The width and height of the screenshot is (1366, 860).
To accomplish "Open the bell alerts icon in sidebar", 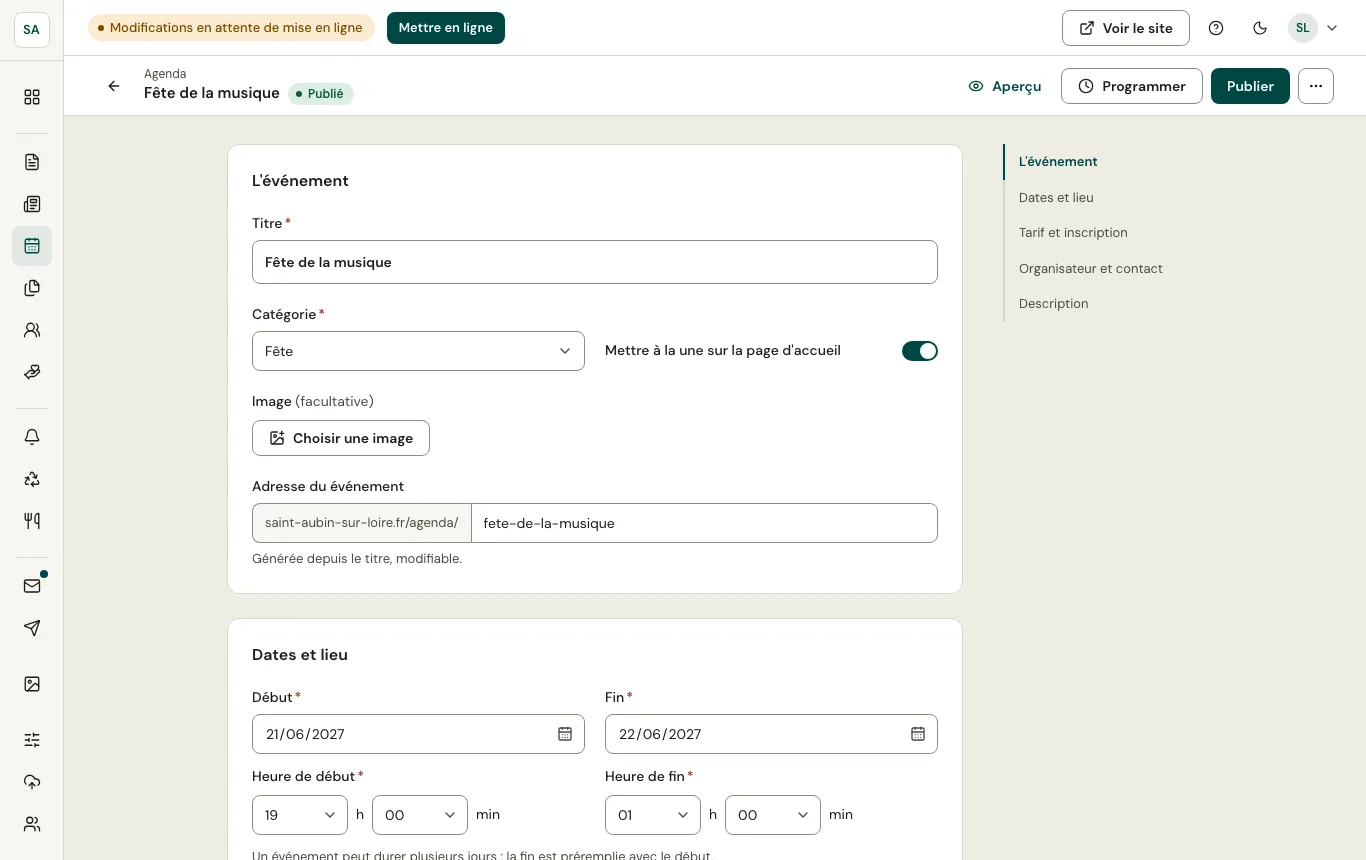I will point(32,437).
